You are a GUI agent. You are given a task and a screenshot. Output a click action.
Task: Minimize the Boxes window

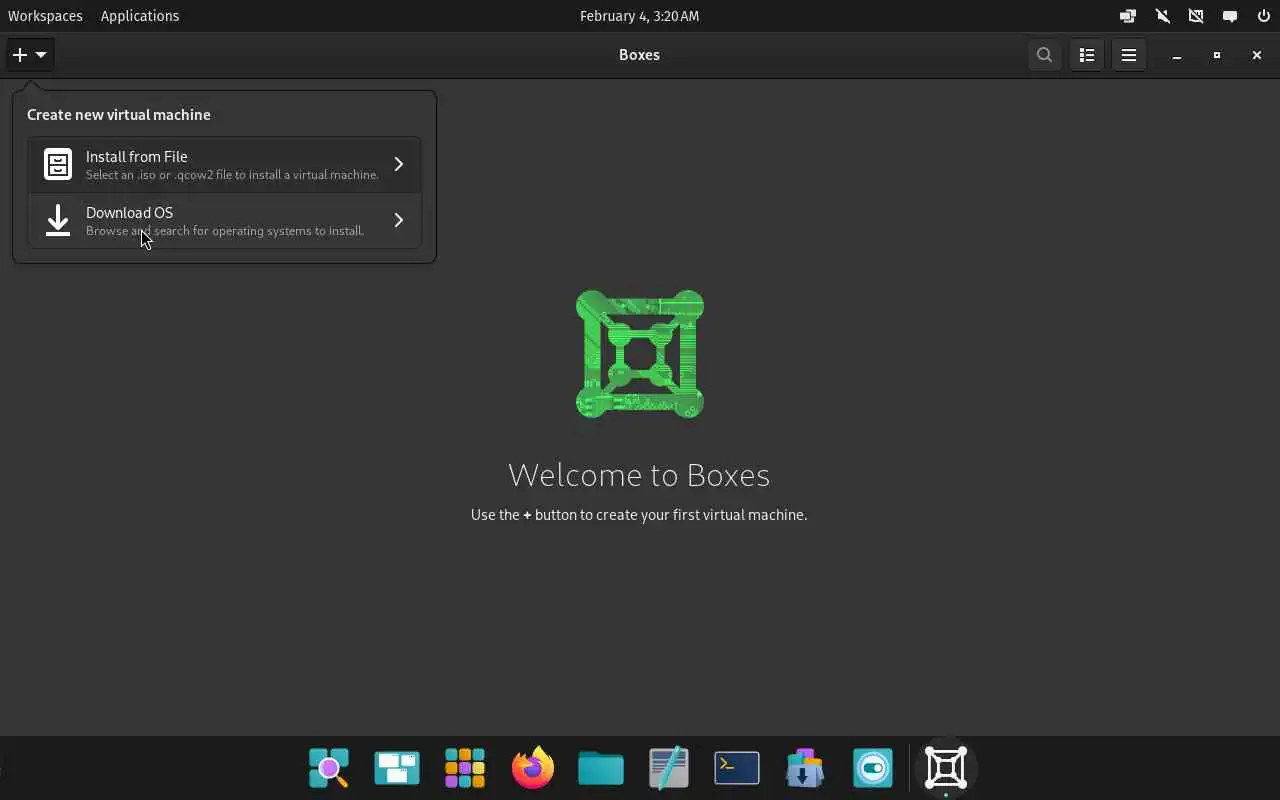1177,55
